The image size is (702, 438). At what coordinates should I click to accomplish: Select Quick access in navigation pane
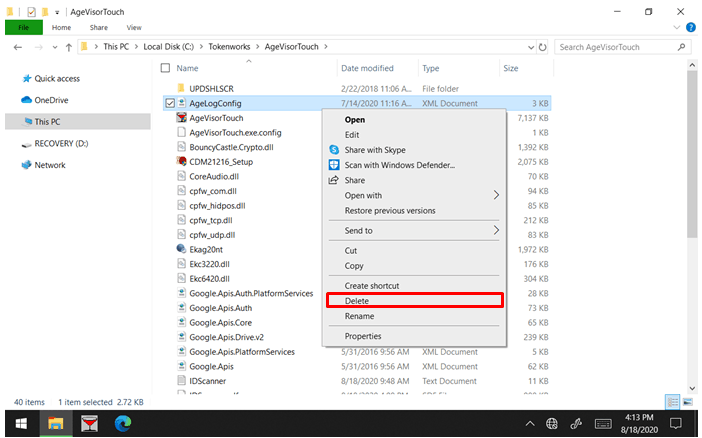(x=57, y=78)
